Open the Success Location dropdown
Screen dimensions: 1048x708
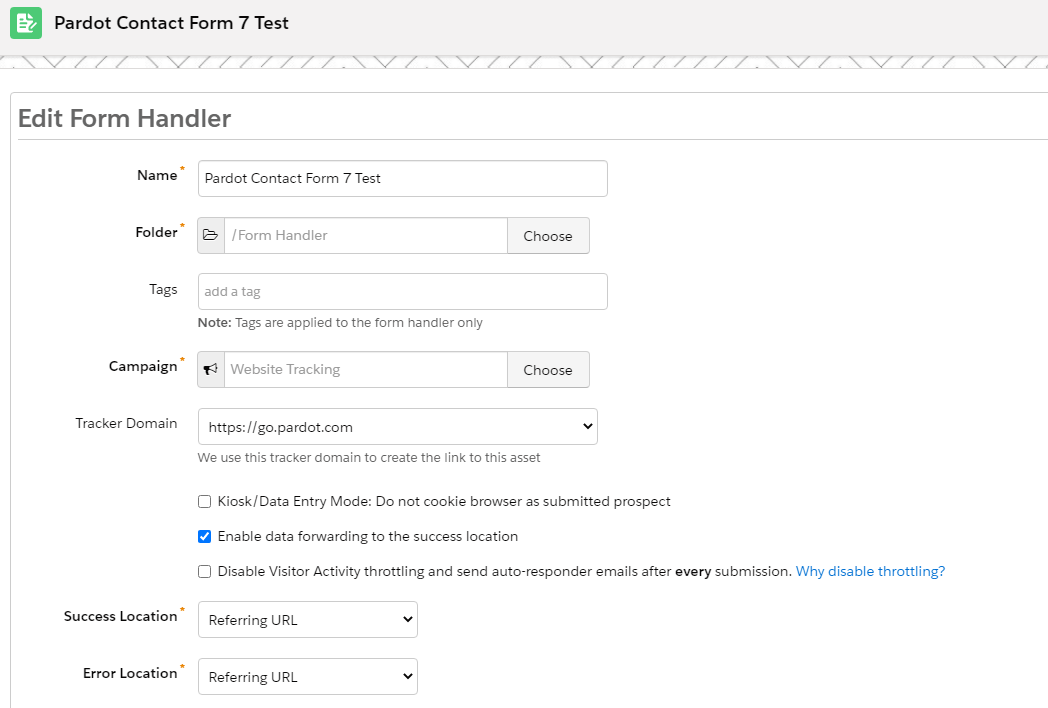(x=307, y=619)
